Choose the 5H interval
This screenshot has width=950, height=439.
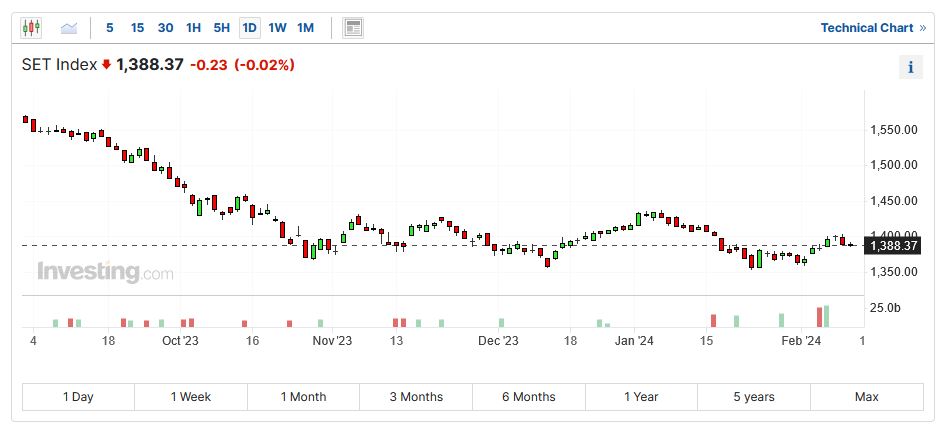coord(222,28)
